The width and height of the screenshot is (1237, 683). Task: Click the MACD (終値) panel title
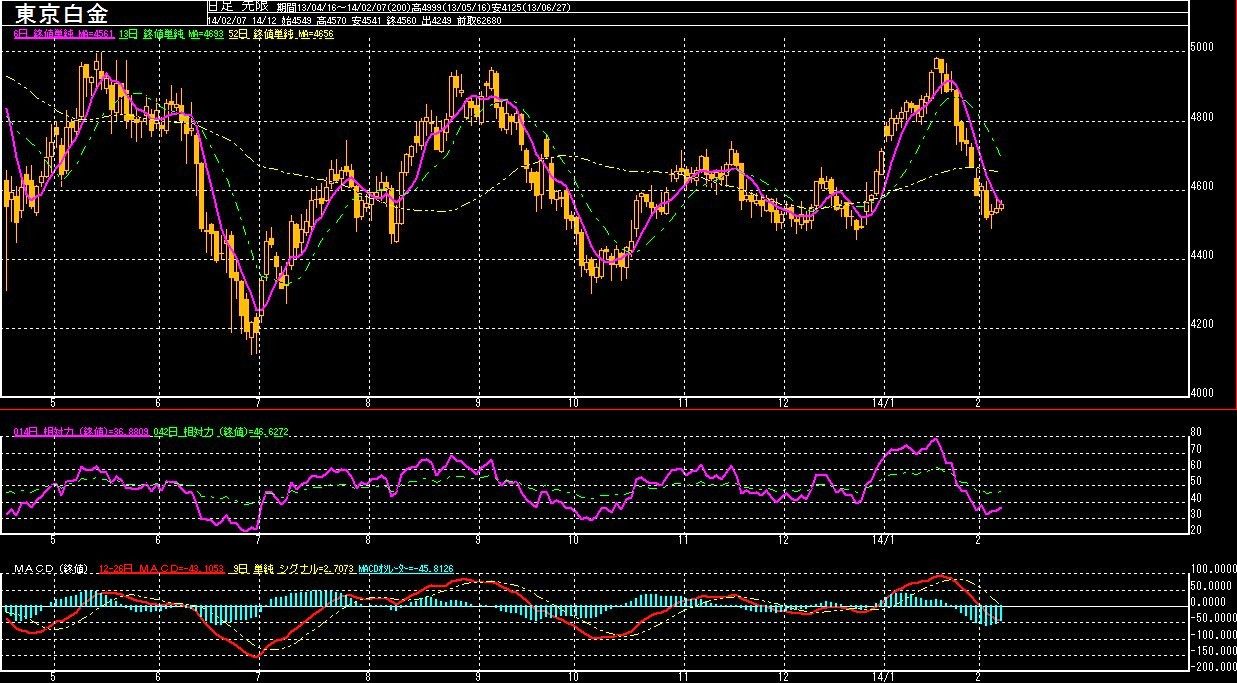pyautogui.click(x=49, y=569)
